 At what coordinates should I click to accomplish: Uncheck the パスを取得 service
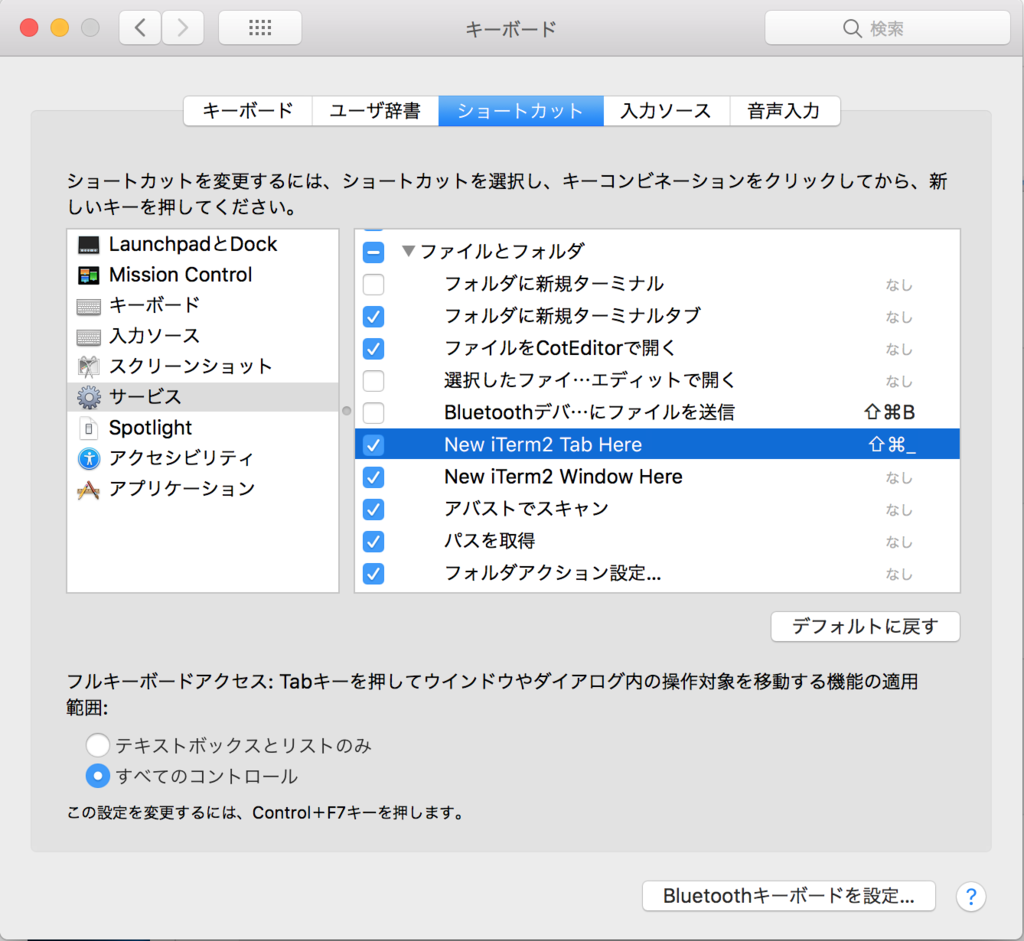373,541
